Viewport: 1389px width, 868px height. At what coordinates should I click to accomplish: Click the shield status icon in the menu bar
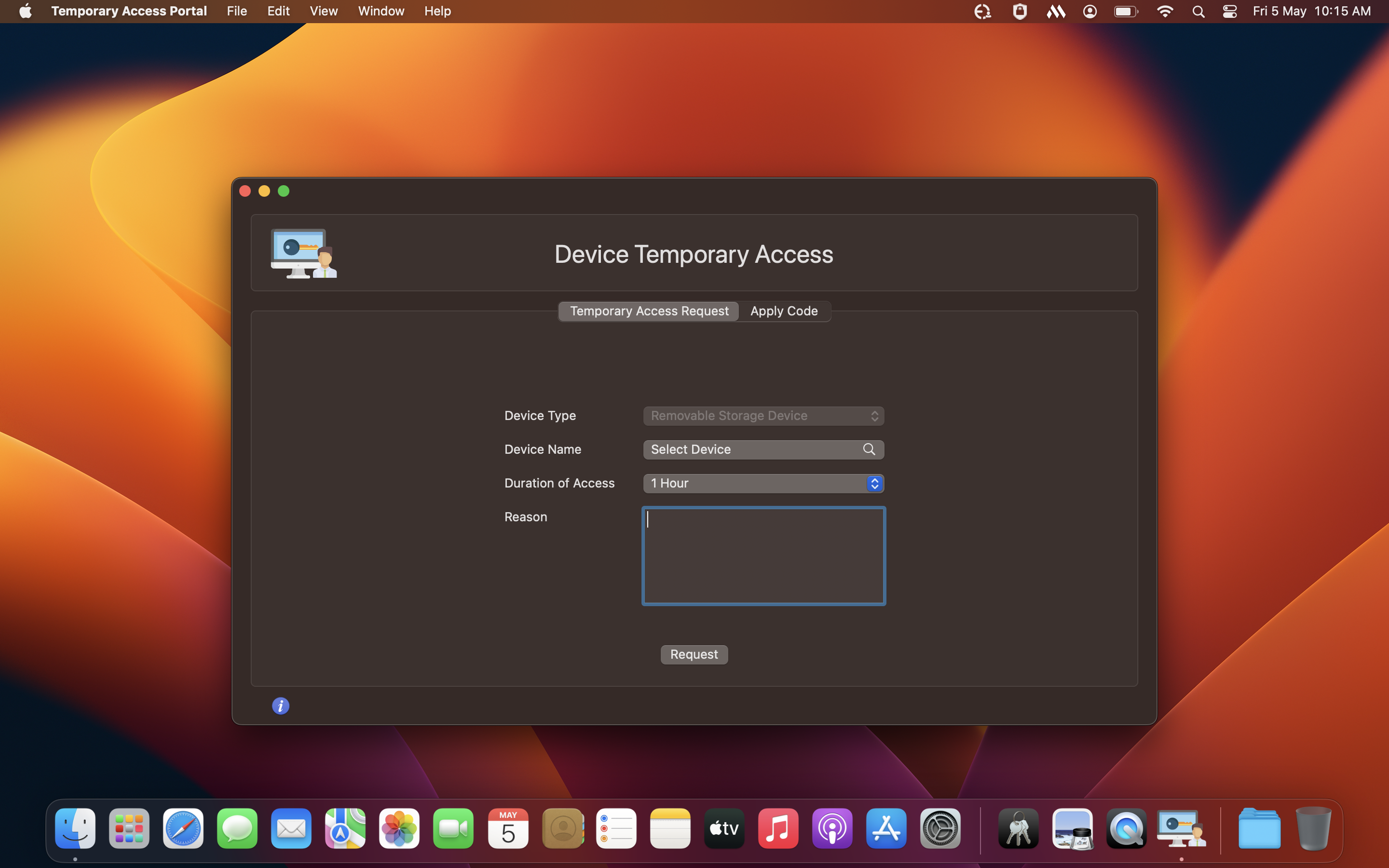(x=1020, y=11)
